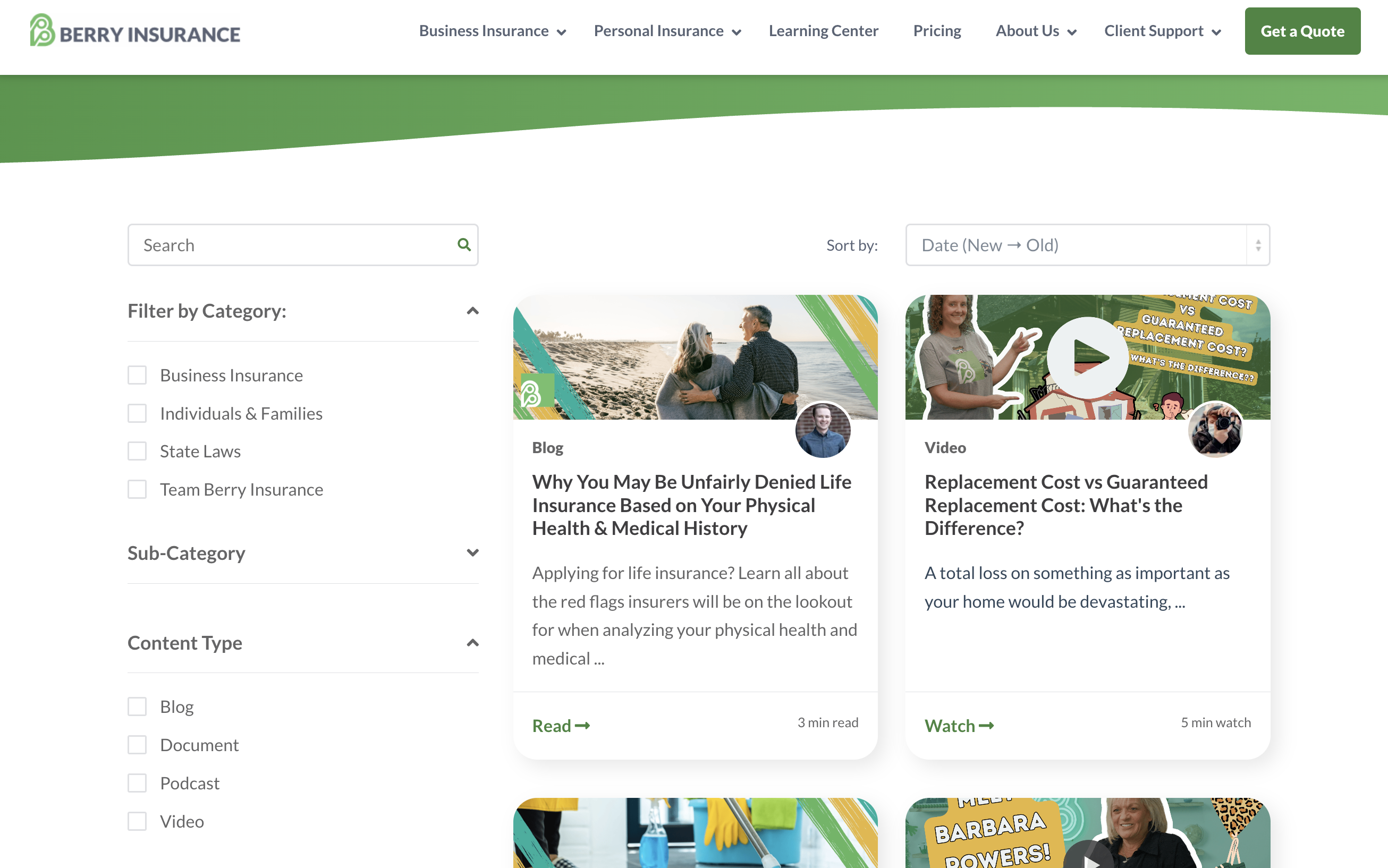Open the Client Support menu
This screenshot has width=1388, height=868.
pyautogui.click(x=1153, y=31)
